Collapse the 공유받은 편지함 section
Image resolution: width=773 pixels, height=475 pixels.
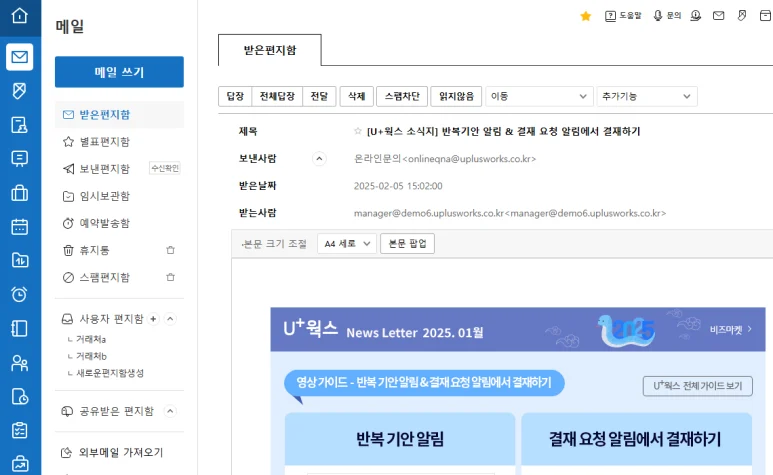[x=170, y=411]
